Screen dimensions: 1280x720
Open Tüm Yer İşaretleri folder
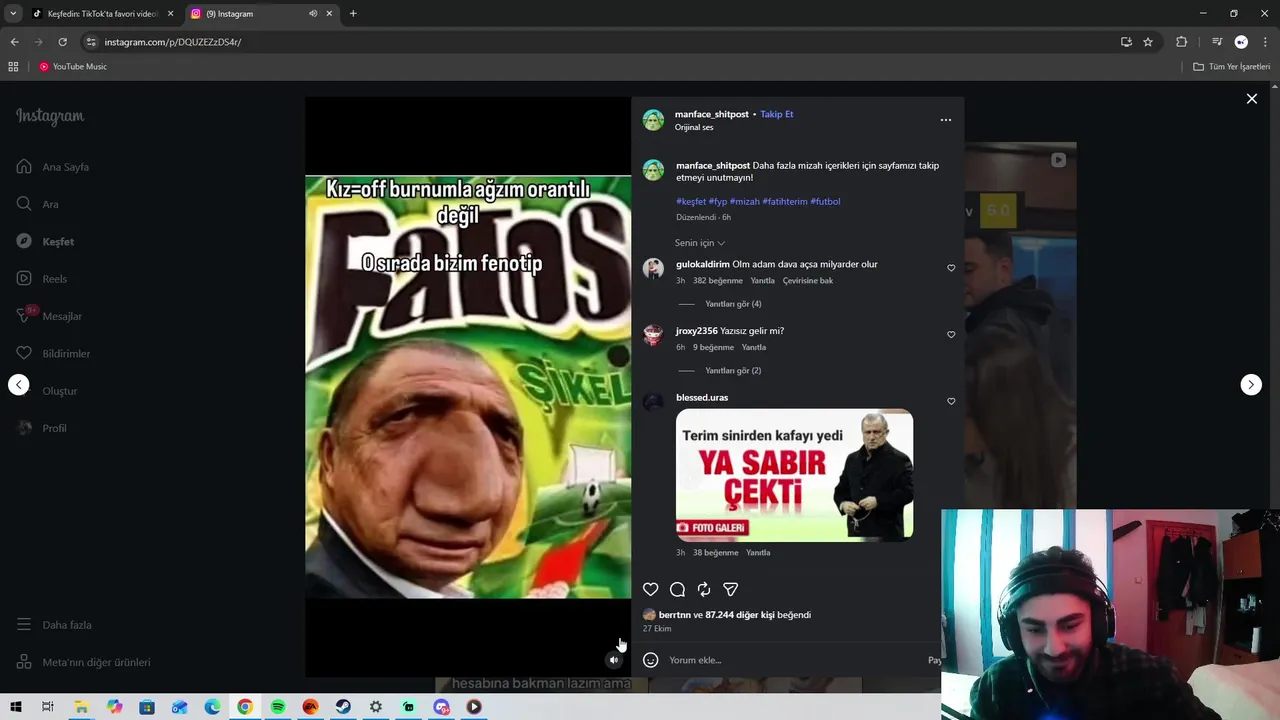click(x=1232, y=67)
